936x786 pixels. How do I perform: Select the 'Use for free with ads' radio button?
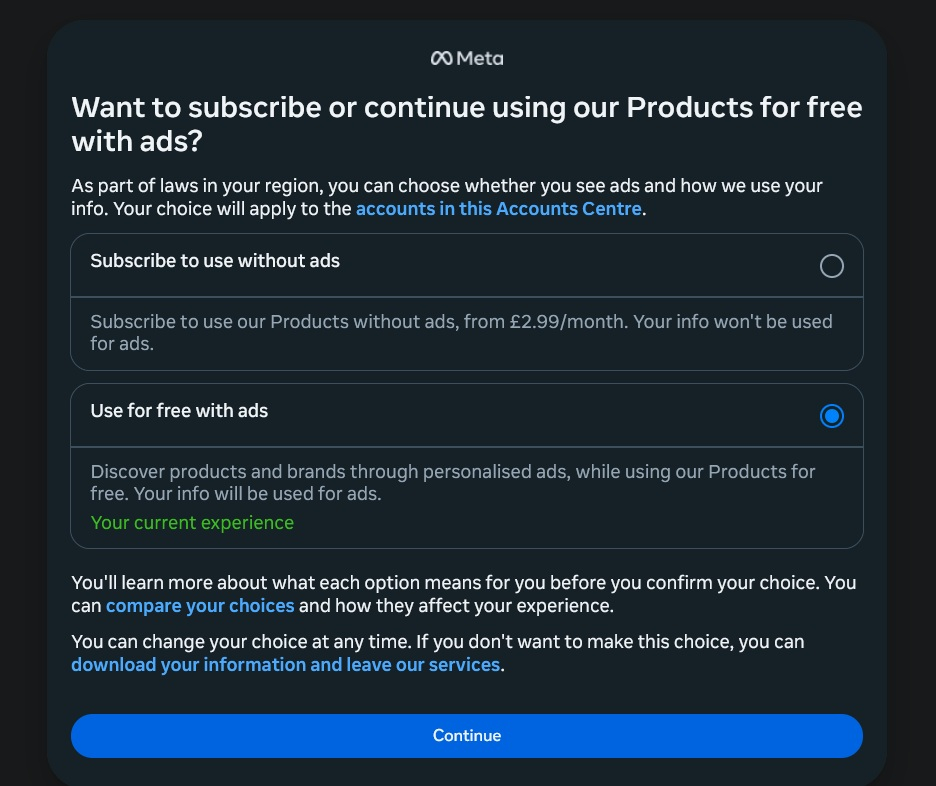(831, 416)
